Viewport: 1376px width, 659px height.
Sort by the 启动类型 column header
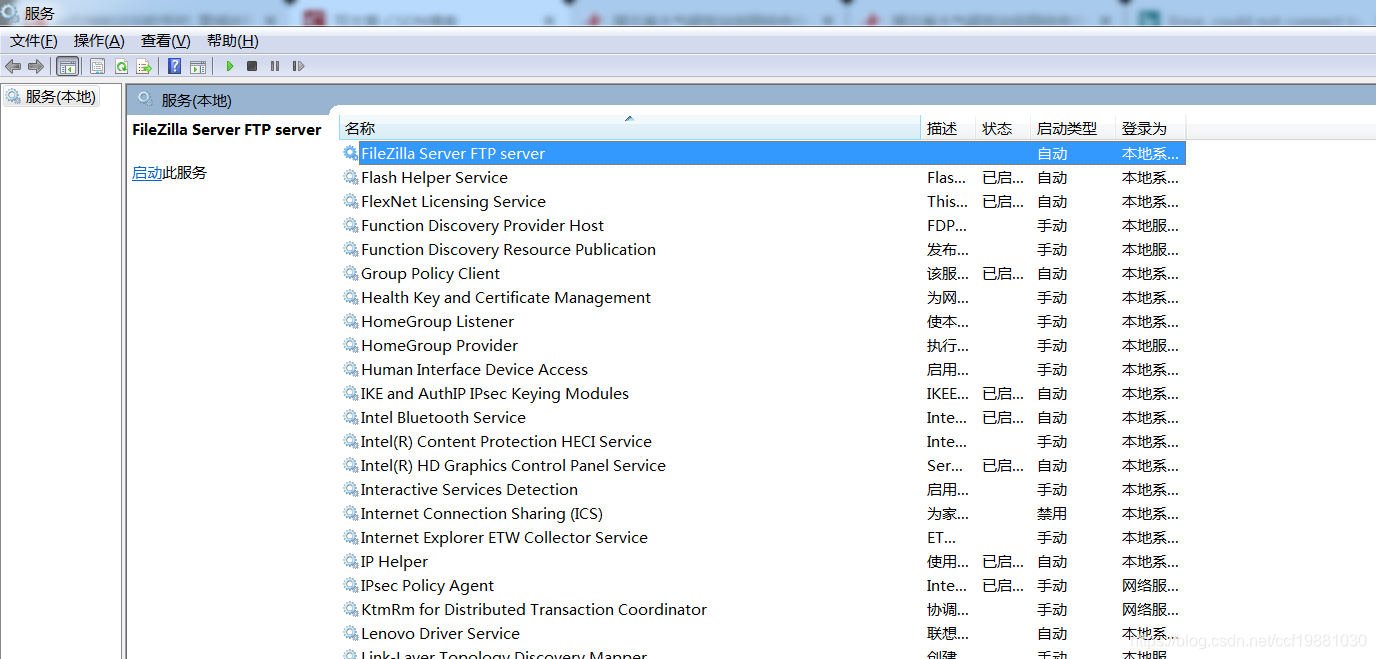pyautogui.click(x=1073, y=128)
